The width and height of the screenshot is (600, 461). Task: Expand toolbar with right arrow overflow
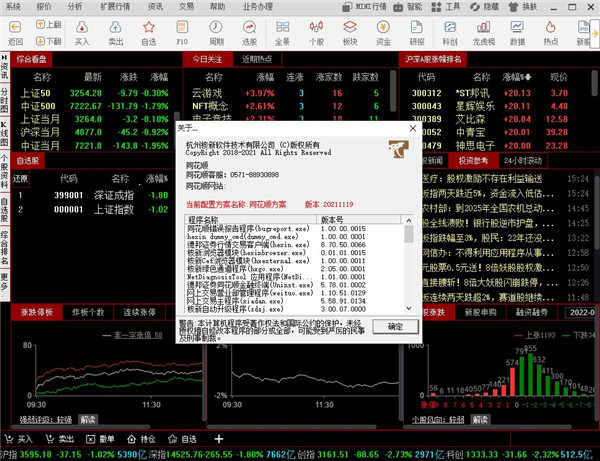click(x=595, y=34)
